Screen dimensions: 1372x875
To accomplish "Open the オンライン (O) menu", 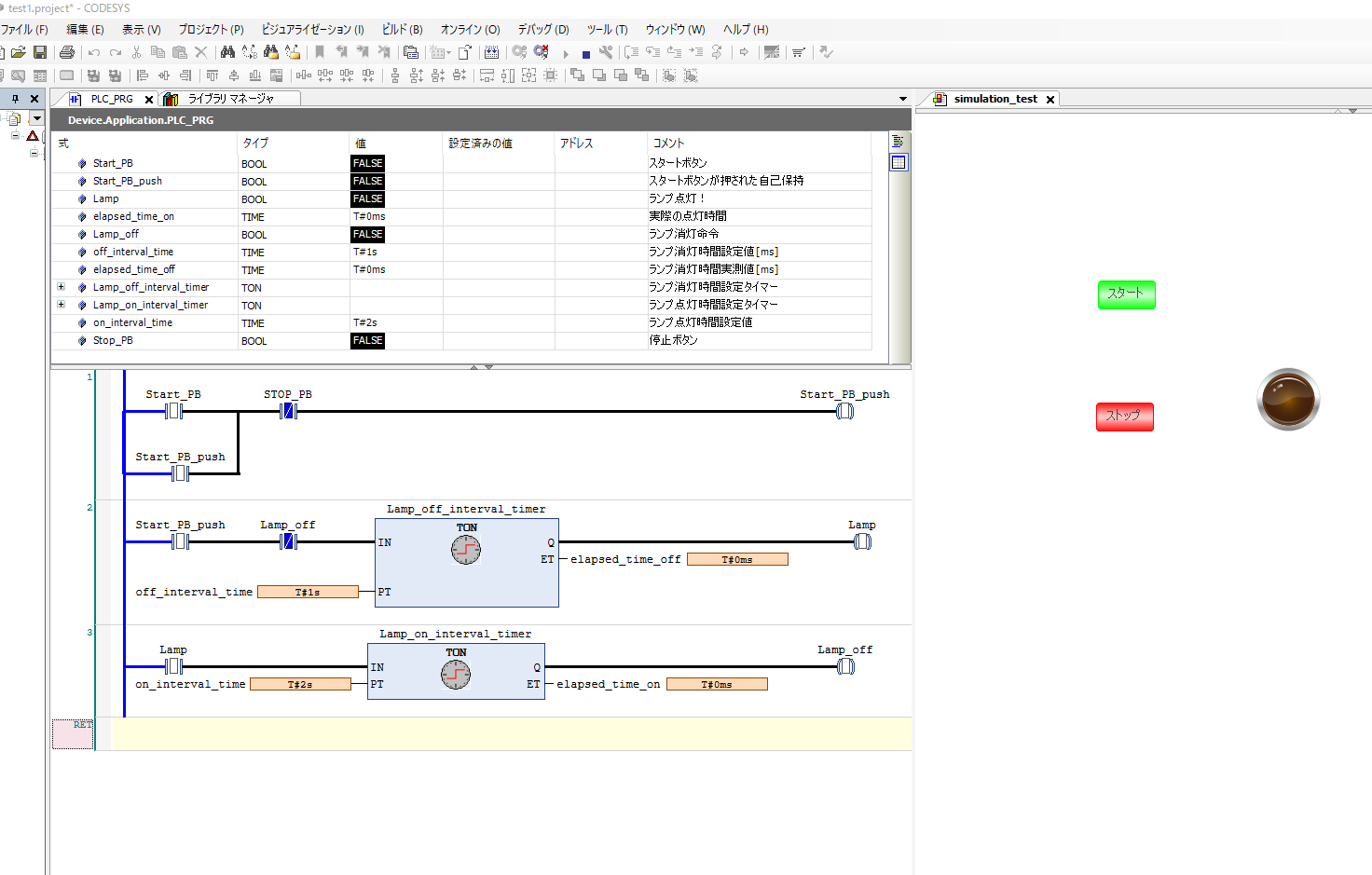I will pos(470,29).
